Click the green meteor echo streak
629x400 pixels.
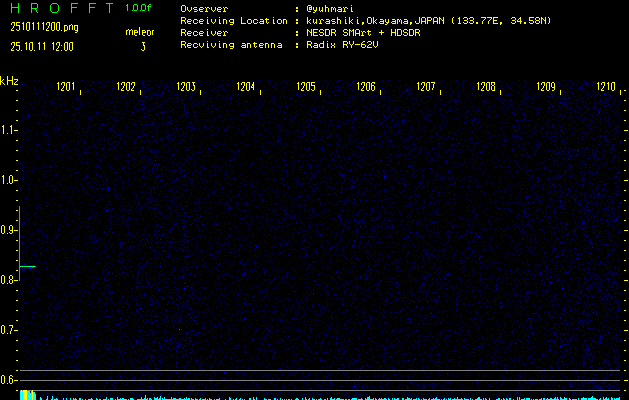point(28,266)
